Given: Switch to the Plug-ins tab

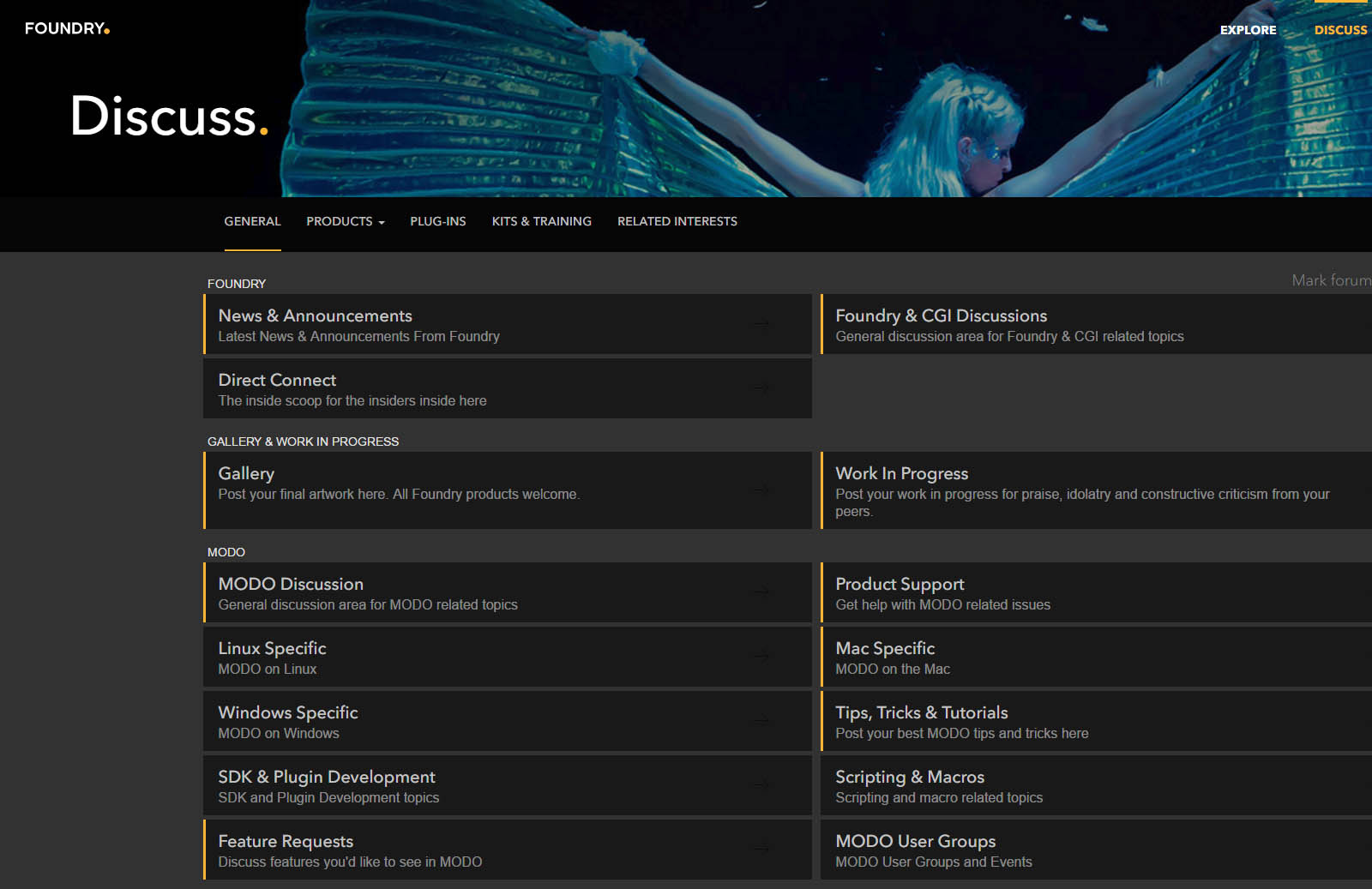Looking at the screenshot, I should pyautogui.click(x=438, y=221).
